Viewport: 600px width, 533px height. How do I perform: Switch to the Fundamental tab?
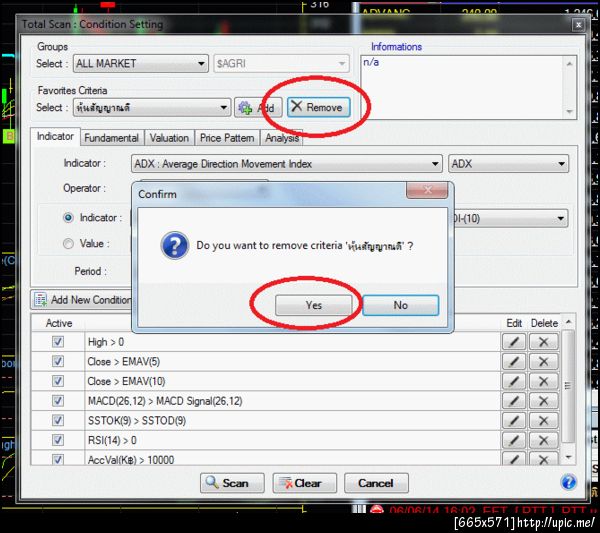click(112, 138)
